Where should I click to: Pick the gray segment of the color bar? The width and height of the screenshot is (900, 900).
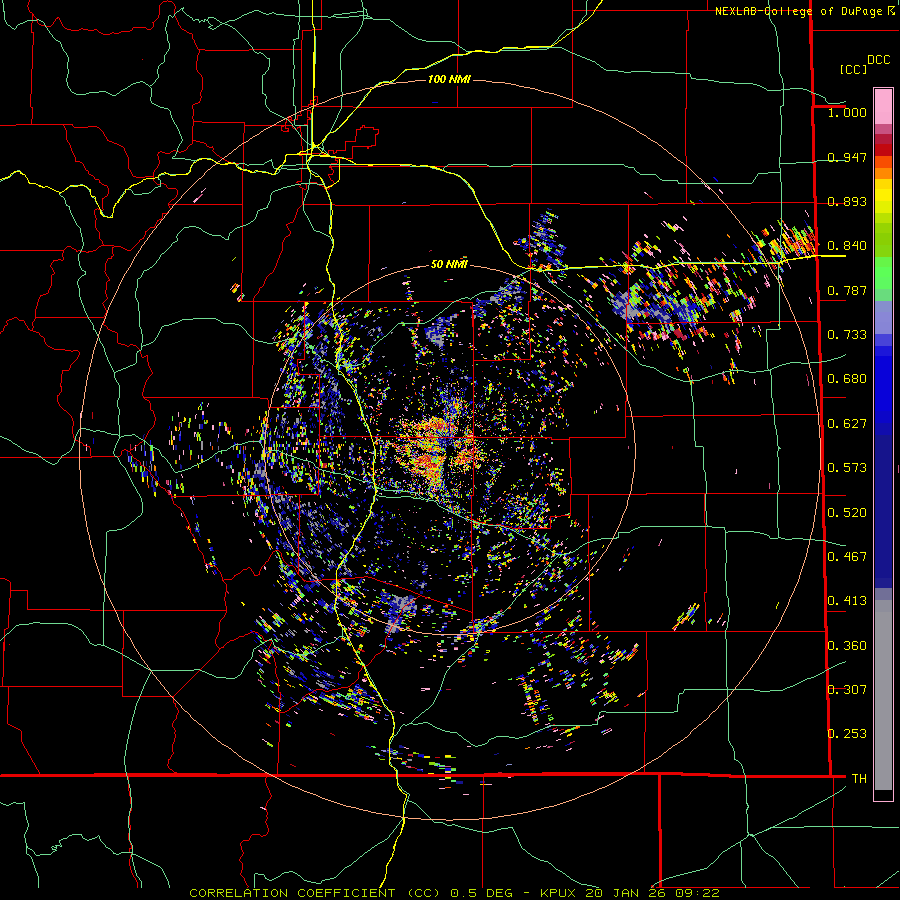883,695
